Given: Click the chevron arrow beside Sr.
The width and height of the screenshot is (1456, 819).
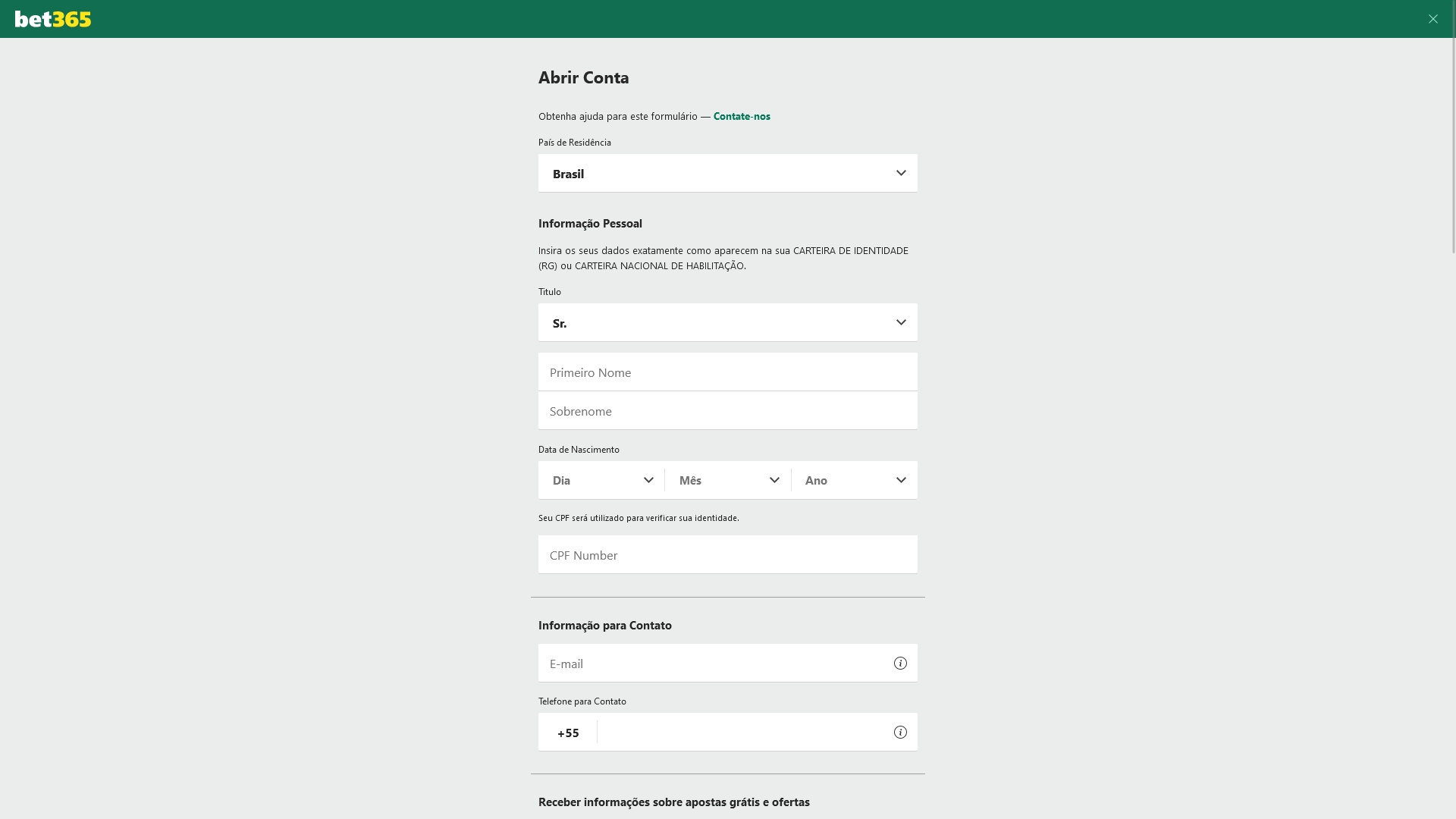Looking at the screenshot, I should point(901,322).
